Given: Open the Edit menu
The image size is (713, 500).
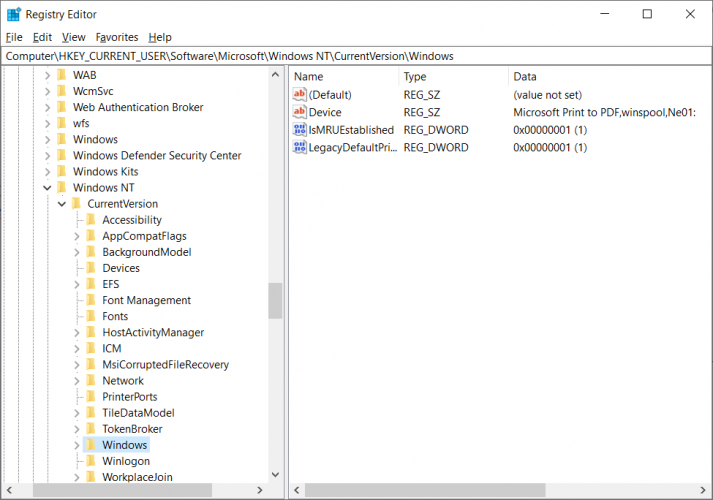Looking at the screenshot, I should (42, 37).
